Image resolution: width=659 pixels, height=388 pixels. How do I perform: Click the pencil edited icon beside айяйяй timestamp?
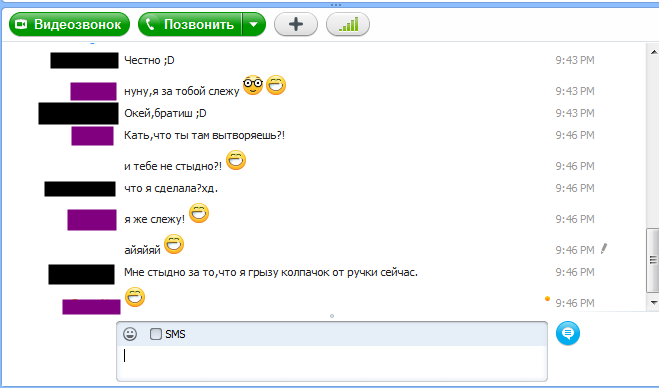pos(604,248)
